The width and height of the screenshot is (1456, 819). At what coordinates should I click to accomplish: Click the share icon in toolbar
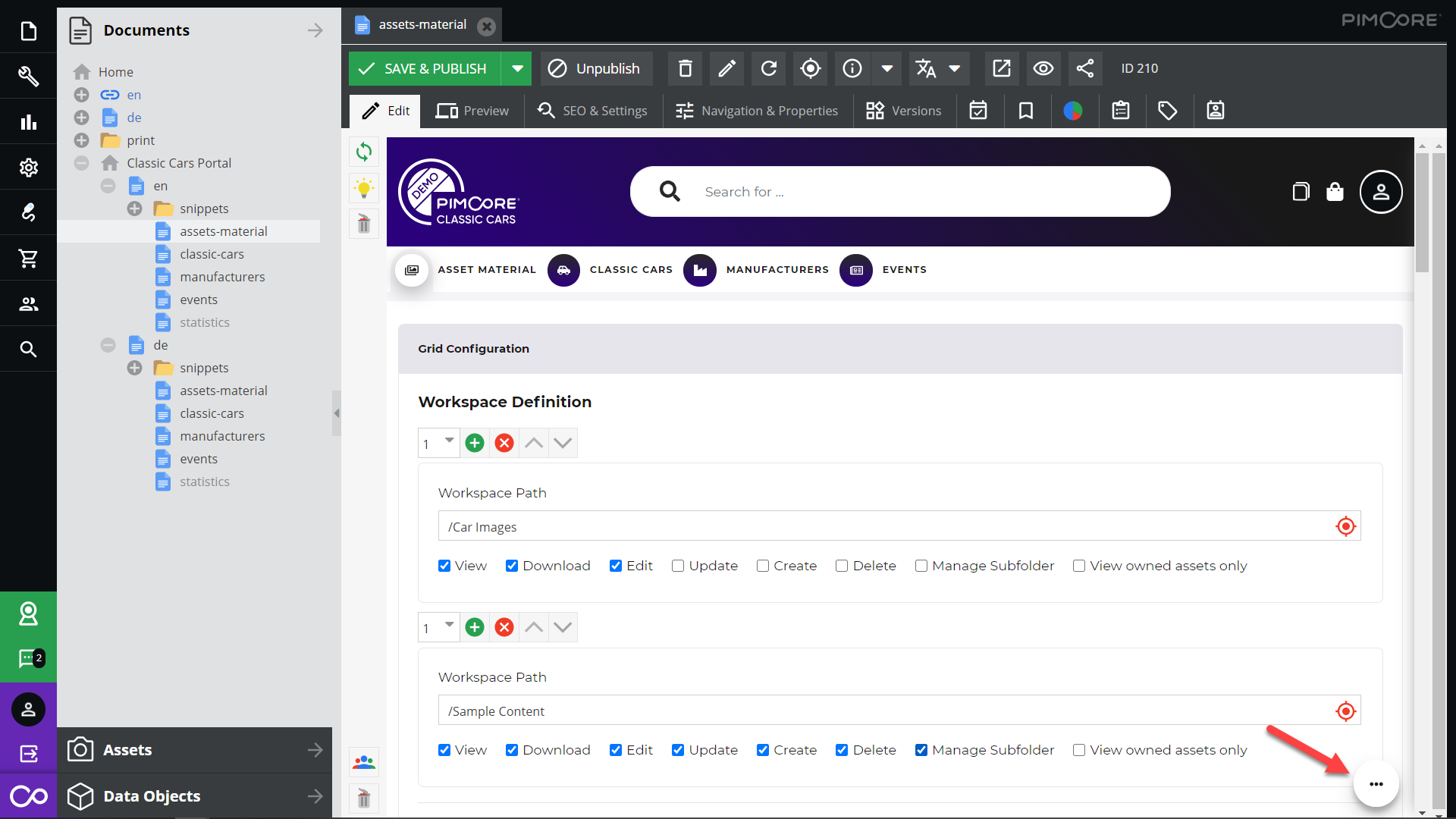pyautogui.click(x=1084, y=68)
